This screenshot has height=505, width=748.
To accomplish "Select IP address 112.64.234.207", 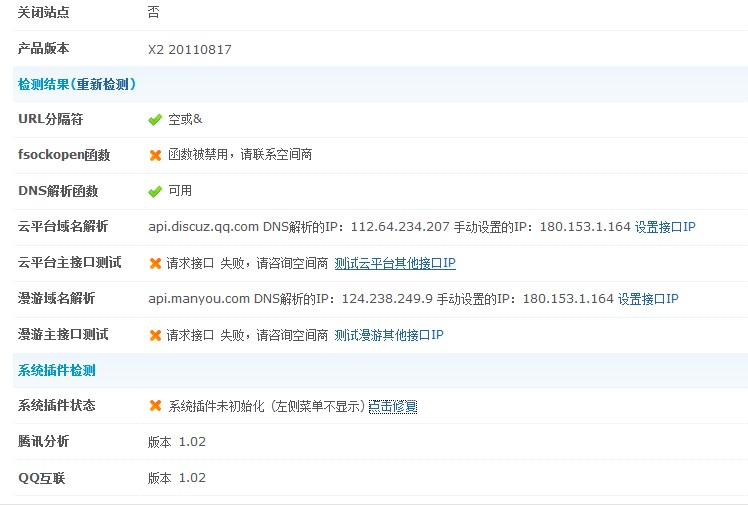I will click(400, 227).
